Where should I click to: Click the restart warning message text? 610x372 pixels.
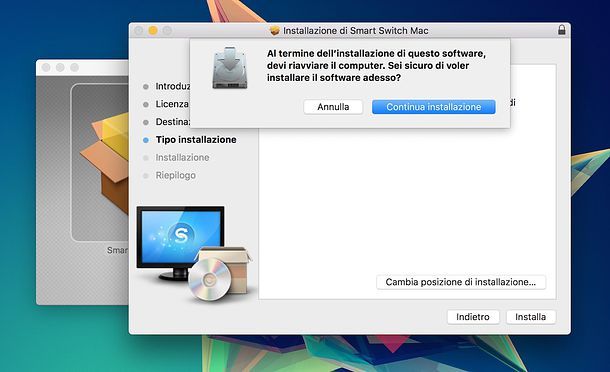tap(376, 65)
